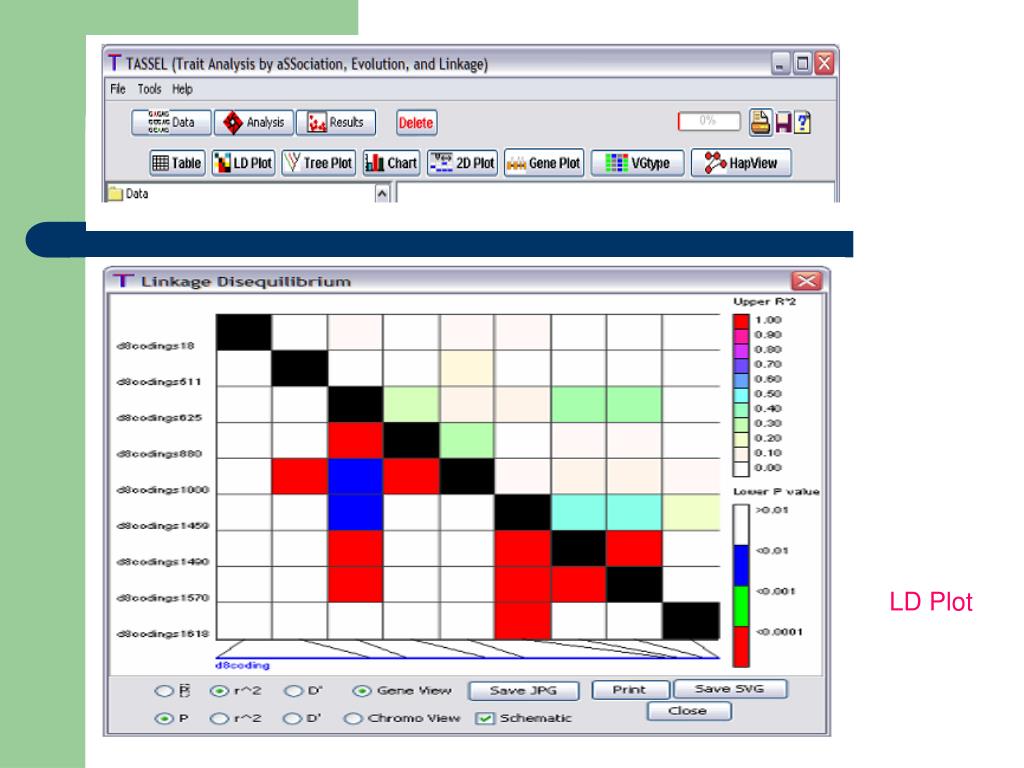
Task: Click the help question mark icon
Action: coord(803,123)
